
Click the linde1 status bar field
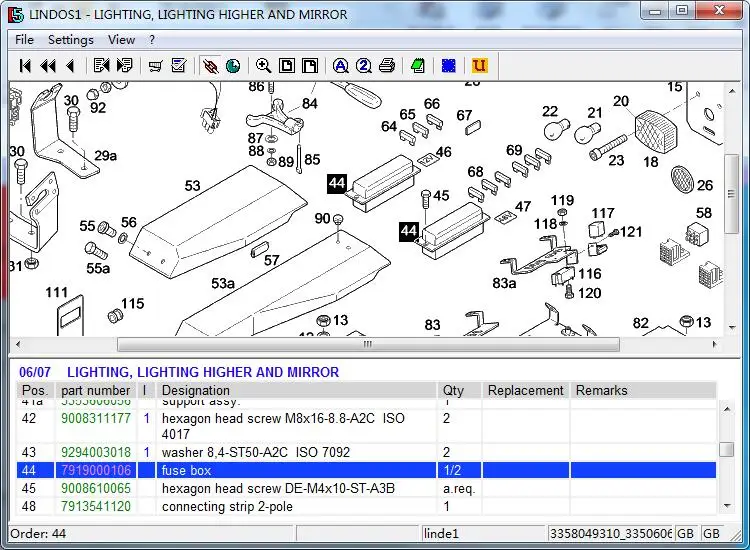(x=484, y=533)
